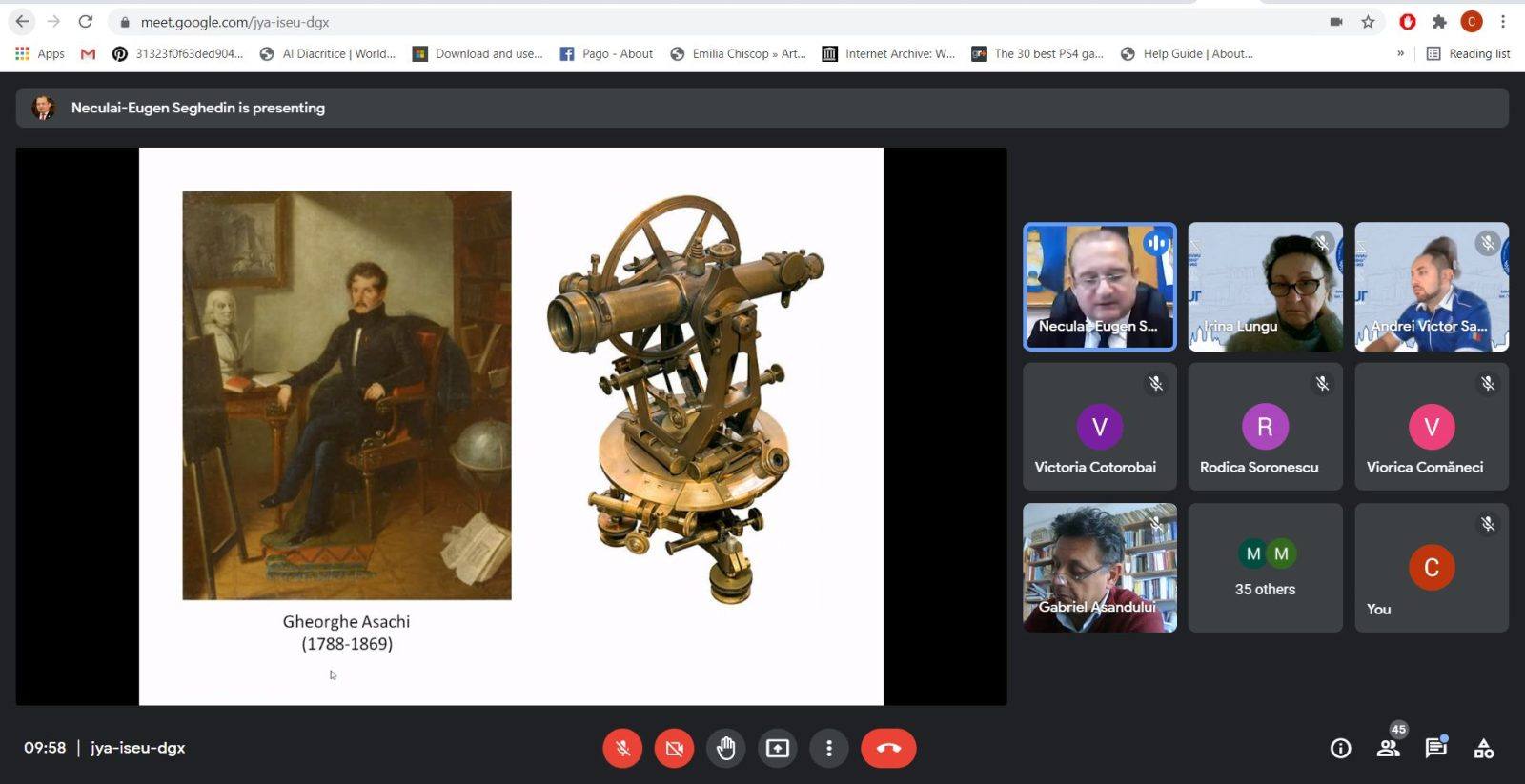Click the Present now screen share button
The height and width of the screenshot is (784, 1525).
778,749
